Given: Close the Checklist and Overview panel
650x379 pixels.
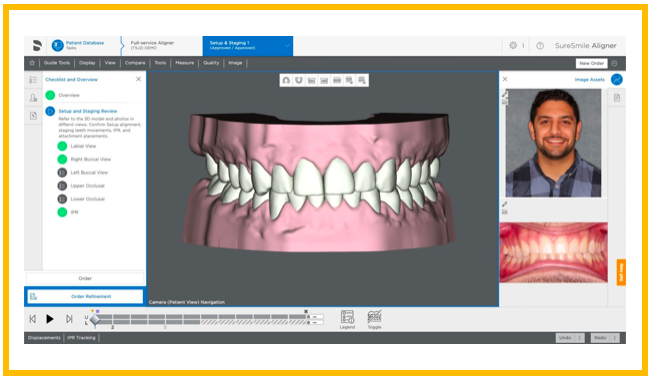Looking at the screenshot, I should 138,79.
